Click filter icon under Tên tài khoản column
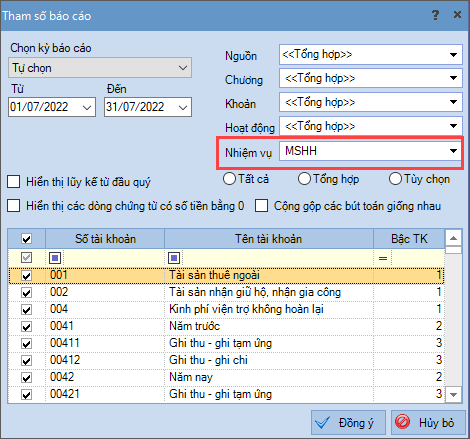 [174, 258]
